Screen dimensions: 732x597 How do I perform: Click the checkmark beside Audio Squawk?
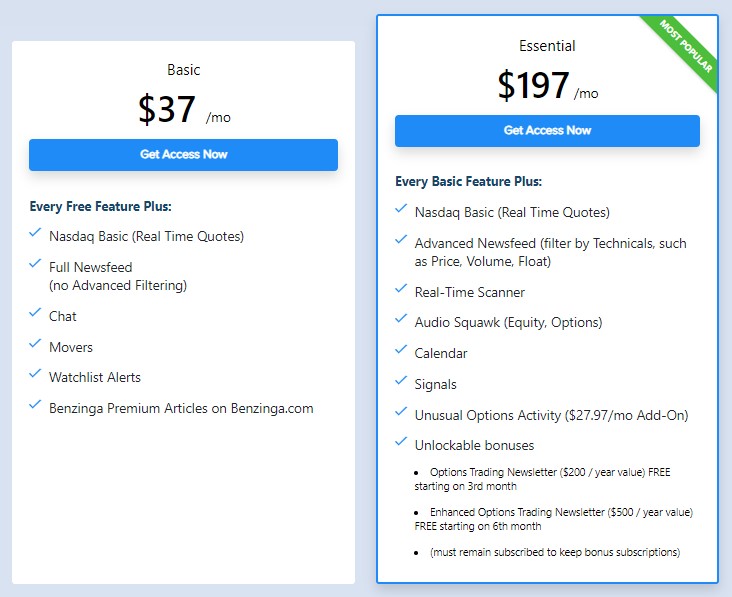point(402,320)
